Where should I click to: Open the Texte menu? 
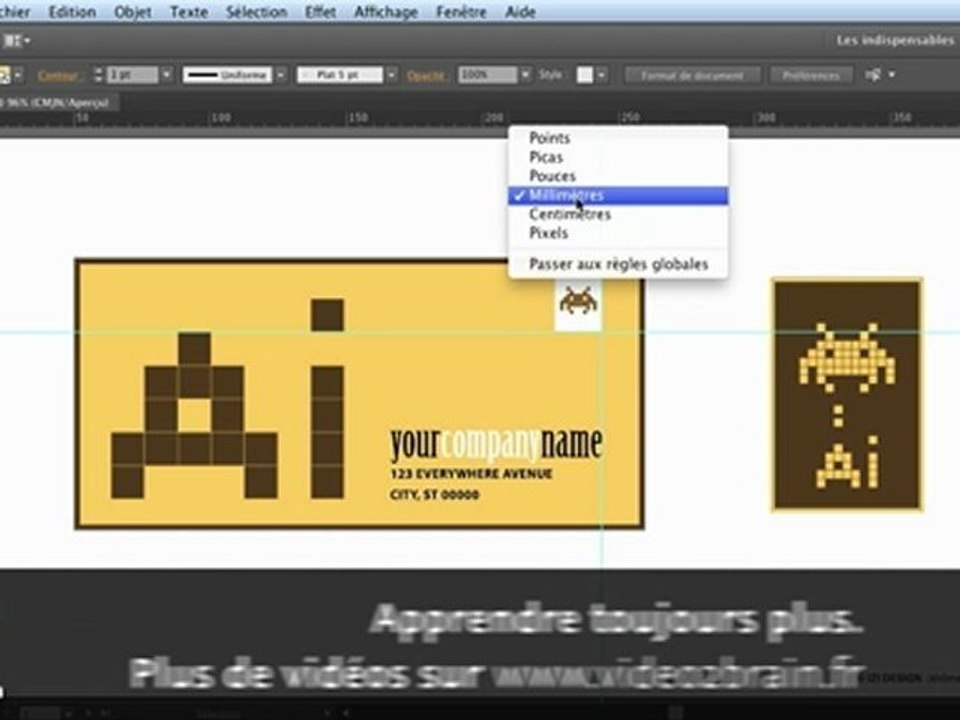[x=189, y=12]
